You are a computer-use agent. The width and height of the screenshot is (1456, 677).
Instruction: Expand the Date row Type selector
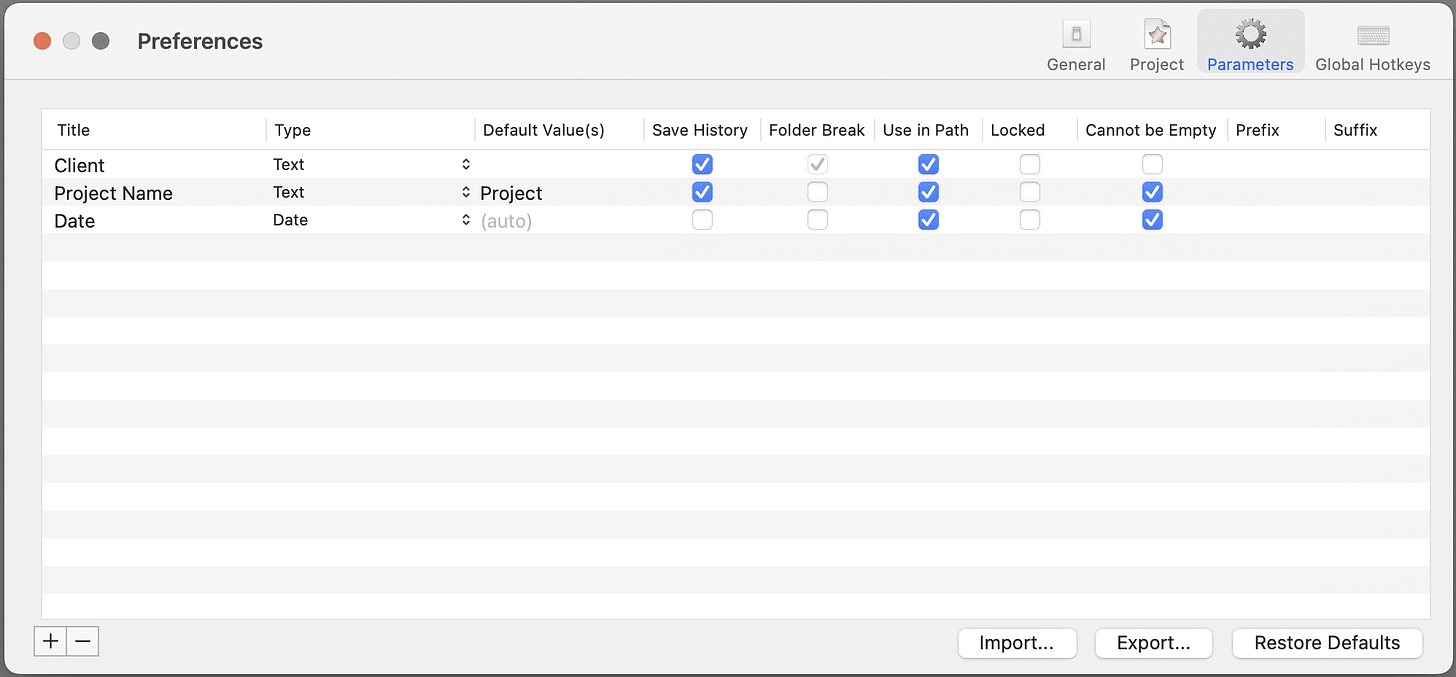(x=371, y=220)
